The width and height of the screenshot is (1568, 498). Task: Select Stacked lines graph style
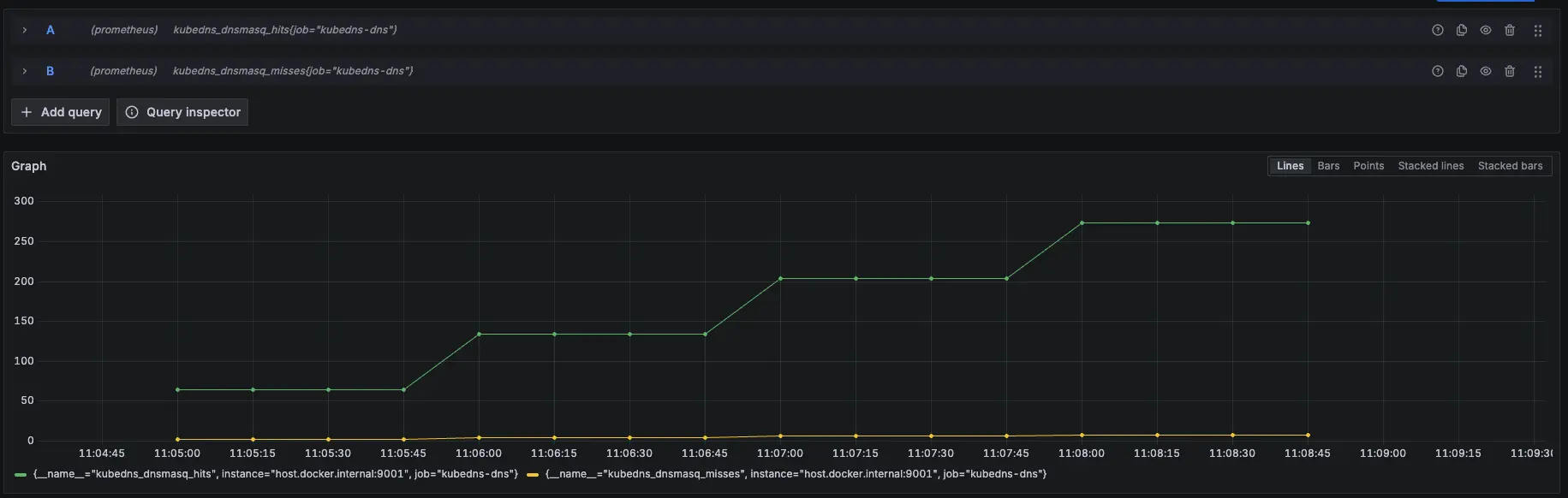coord(1430,166)
